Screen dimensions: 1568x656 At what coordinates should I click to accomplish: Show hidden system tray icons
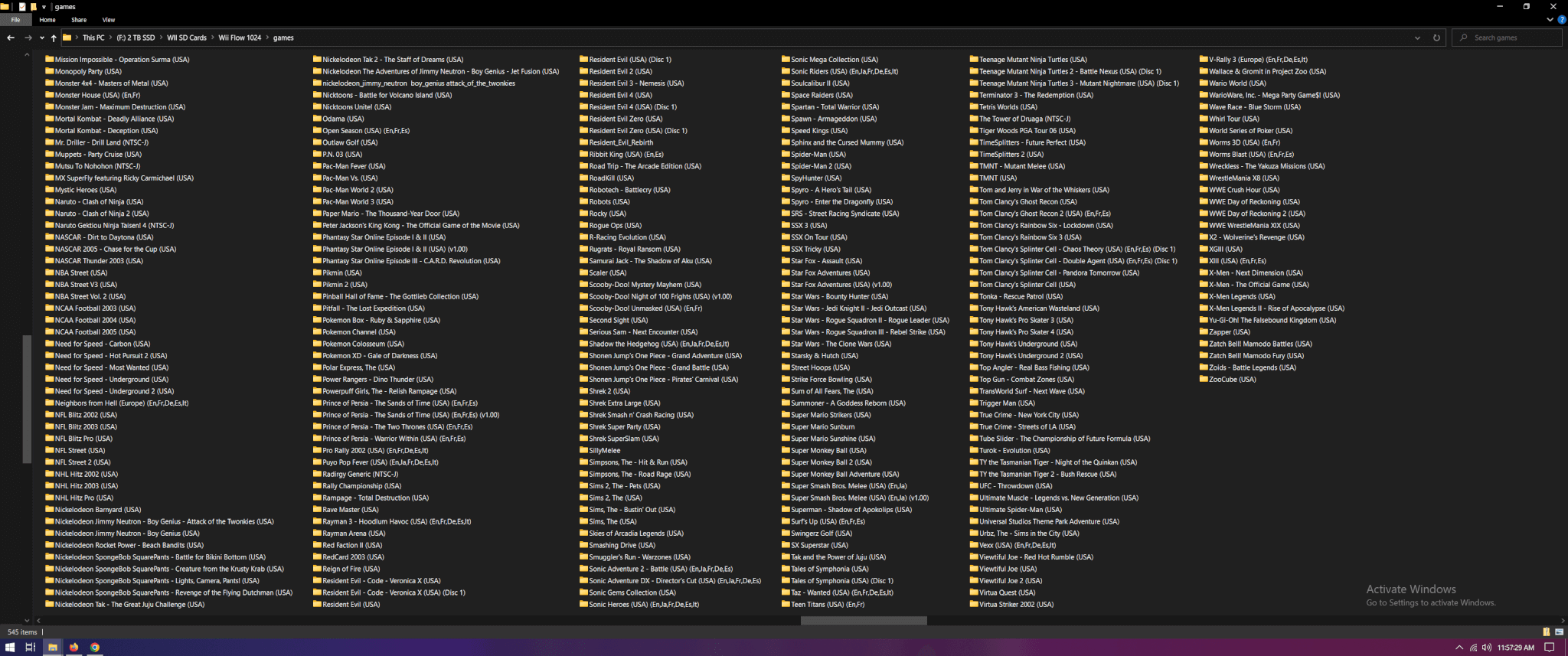point(1459,647)
